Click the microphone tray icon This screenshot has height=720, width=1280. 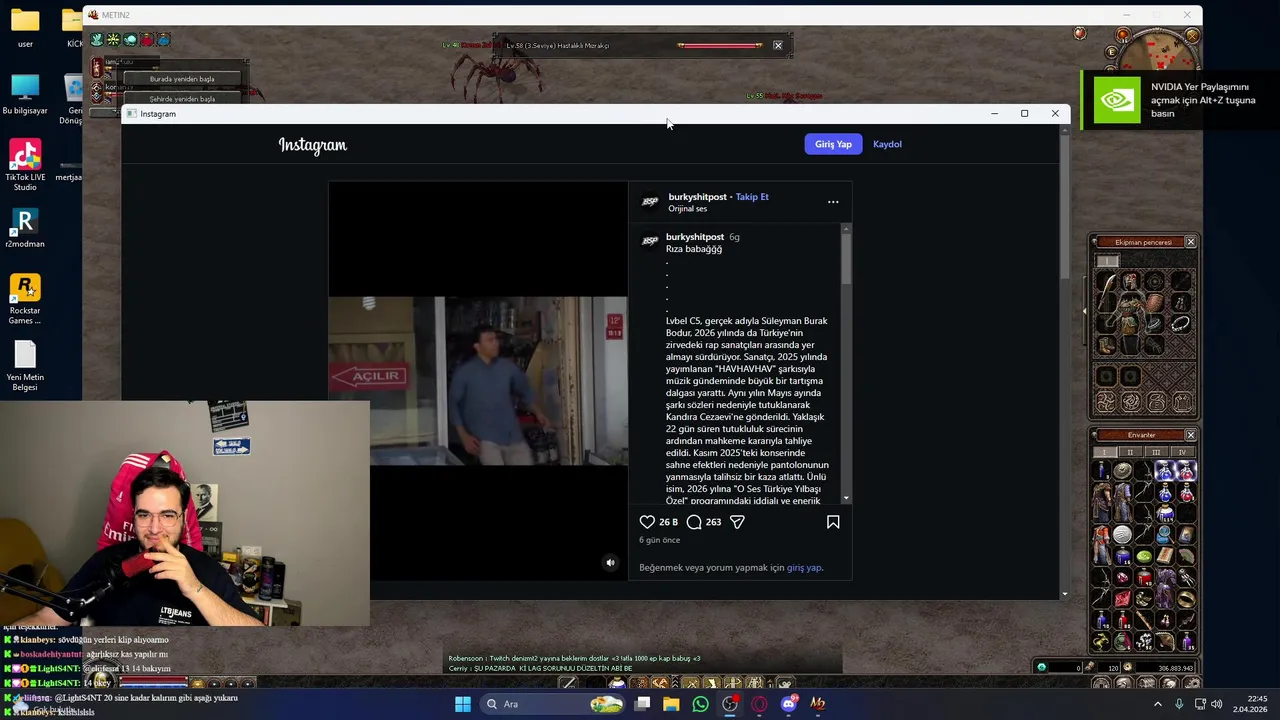[1179, 704]
